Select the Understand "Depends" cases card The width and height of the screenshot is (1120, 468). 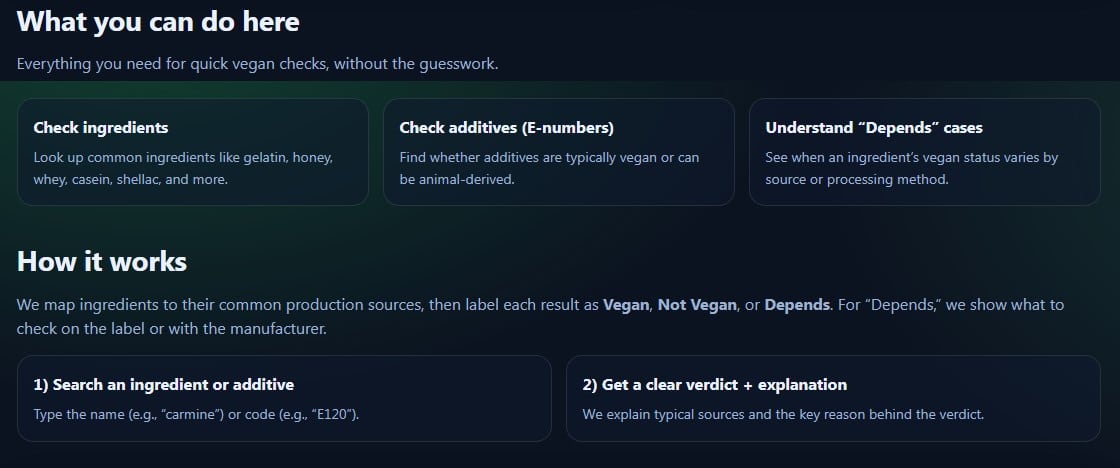click(x=924, y=152)
